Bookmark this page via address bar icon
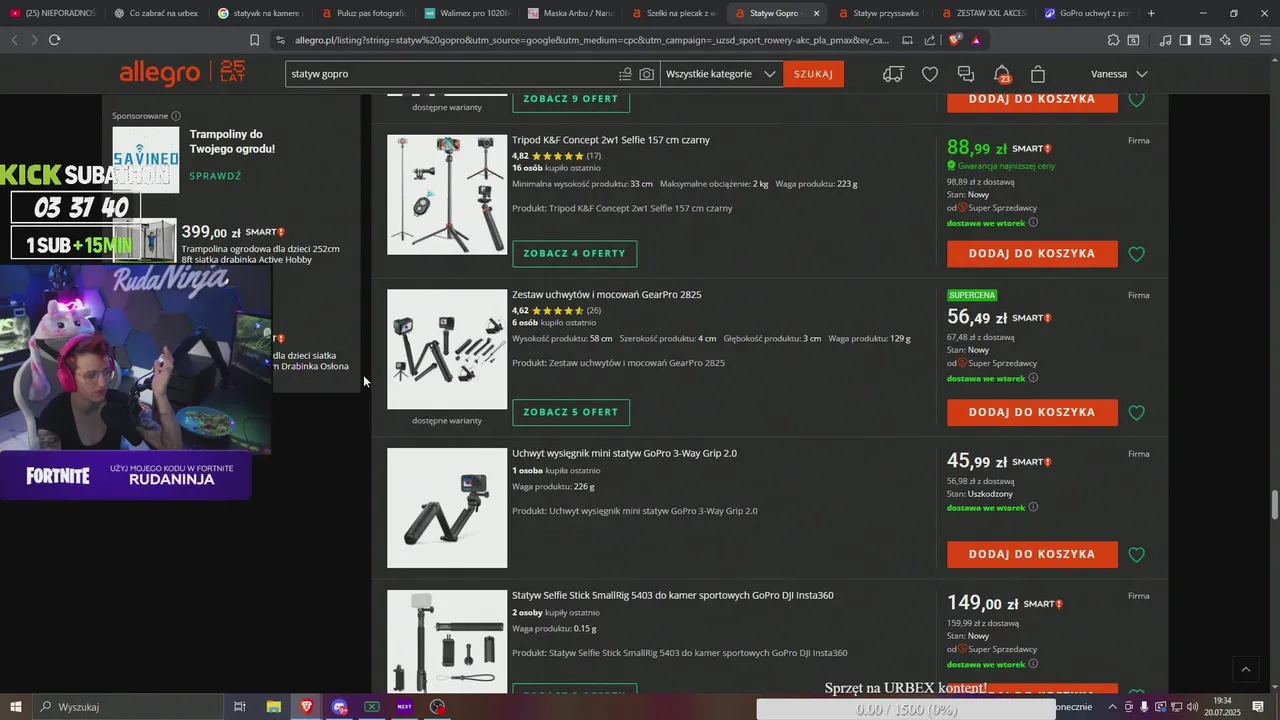This screenshot has width=1280, height=720. [x=254, y=40]
